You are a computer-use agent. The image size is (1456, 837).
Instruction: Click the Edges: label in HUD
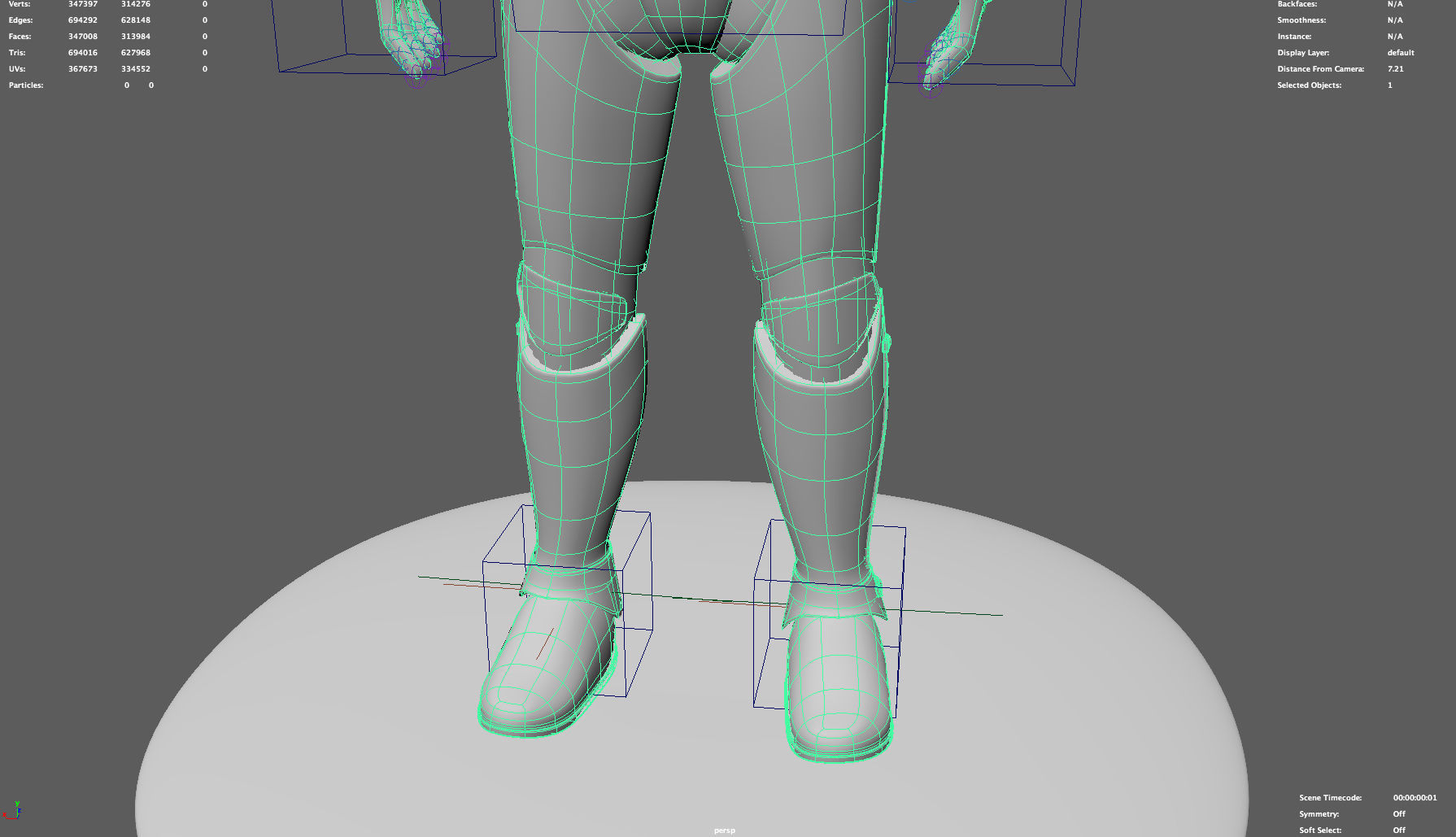20,20
